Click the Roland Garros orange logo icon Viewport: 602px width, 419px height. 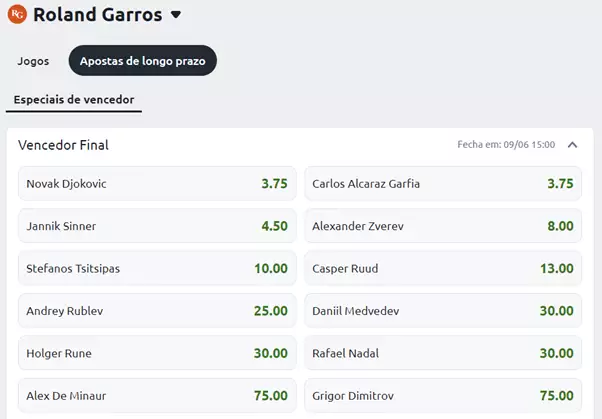[17, 14]
